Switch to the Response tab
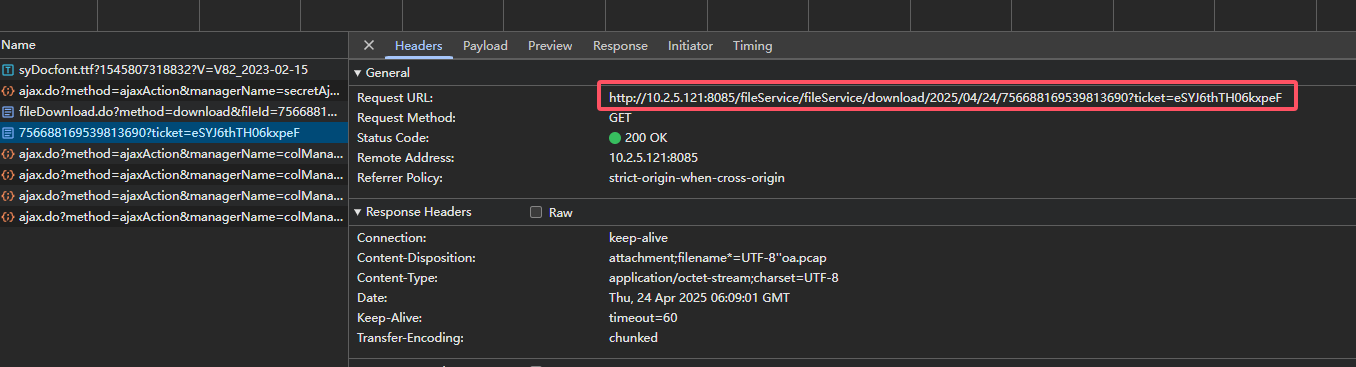1356x367 pixels. point(620,46)
